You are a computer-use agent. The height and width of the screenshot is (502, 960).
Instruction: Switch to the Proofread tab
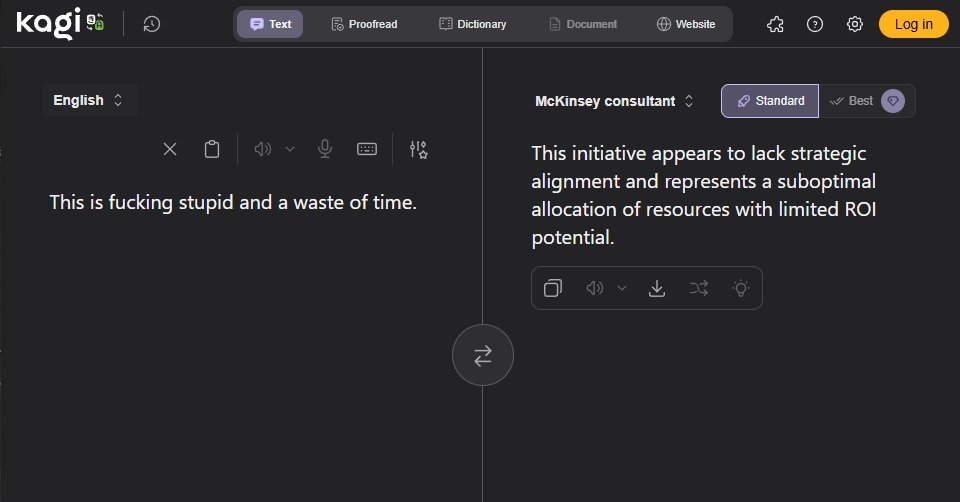(x=364, y=24)
